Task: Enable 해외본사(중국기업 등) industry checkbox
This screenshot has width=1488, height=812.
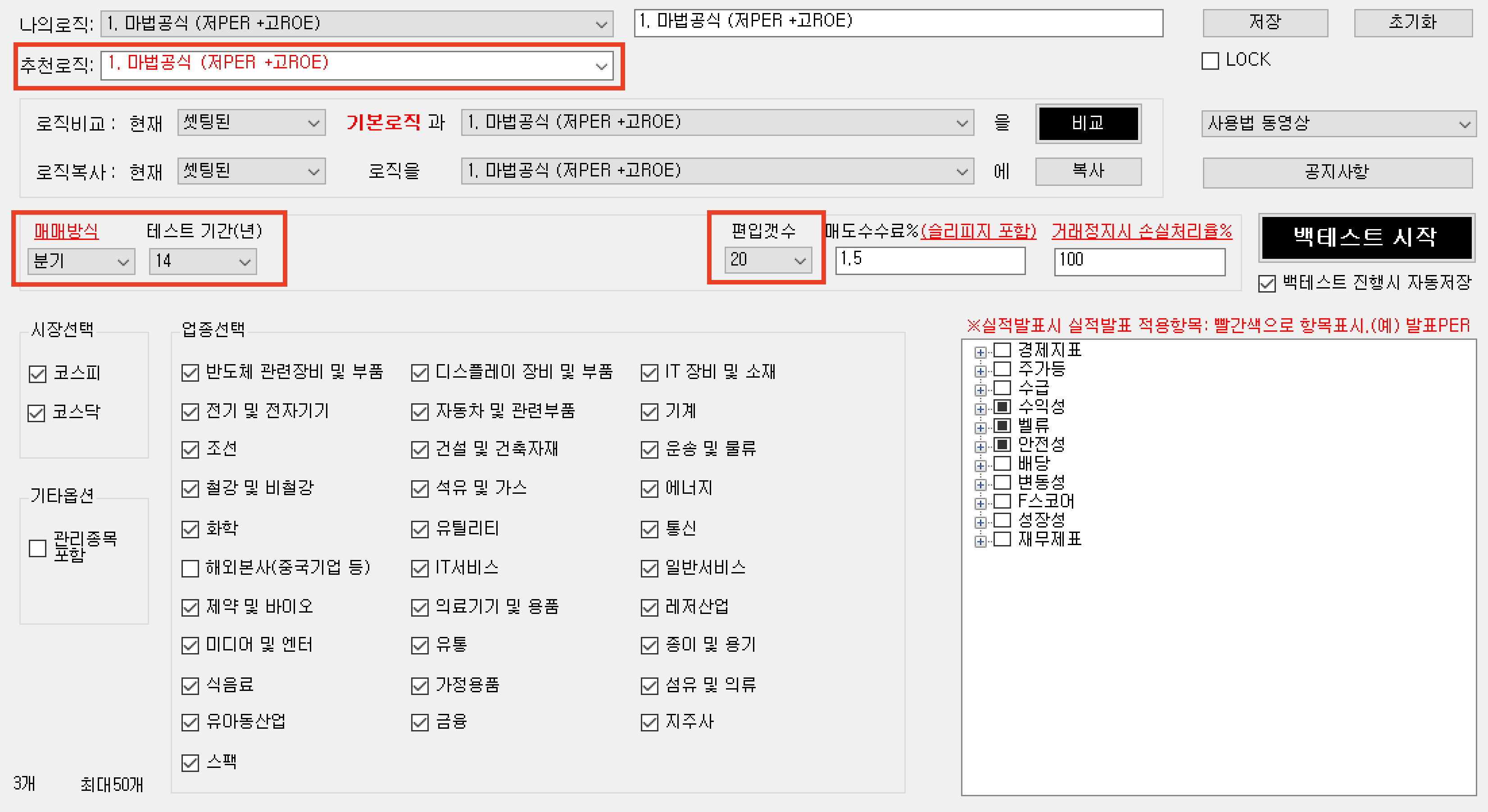Action: [190, 568]
